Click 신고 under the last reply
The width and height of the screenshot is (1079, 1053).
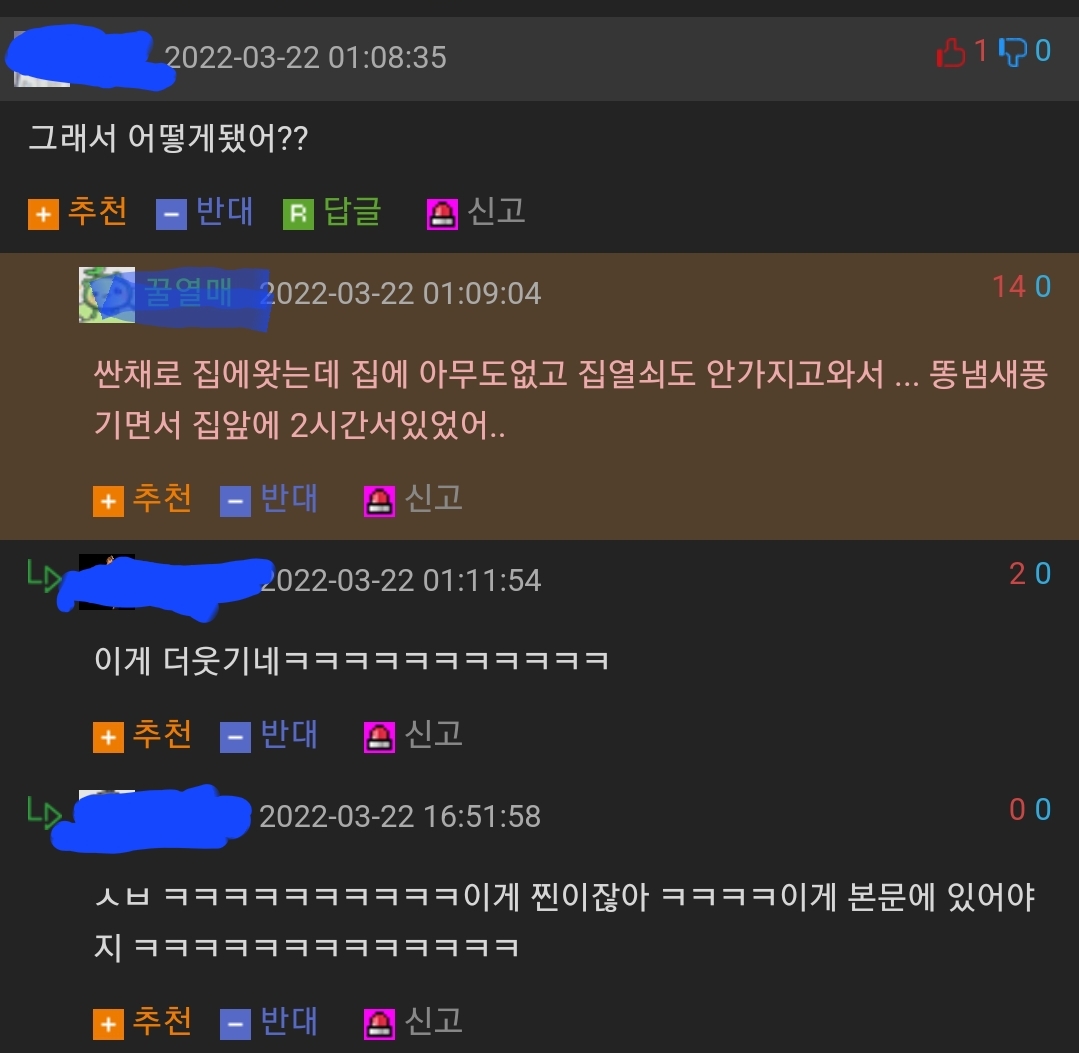pos(434,1021)
